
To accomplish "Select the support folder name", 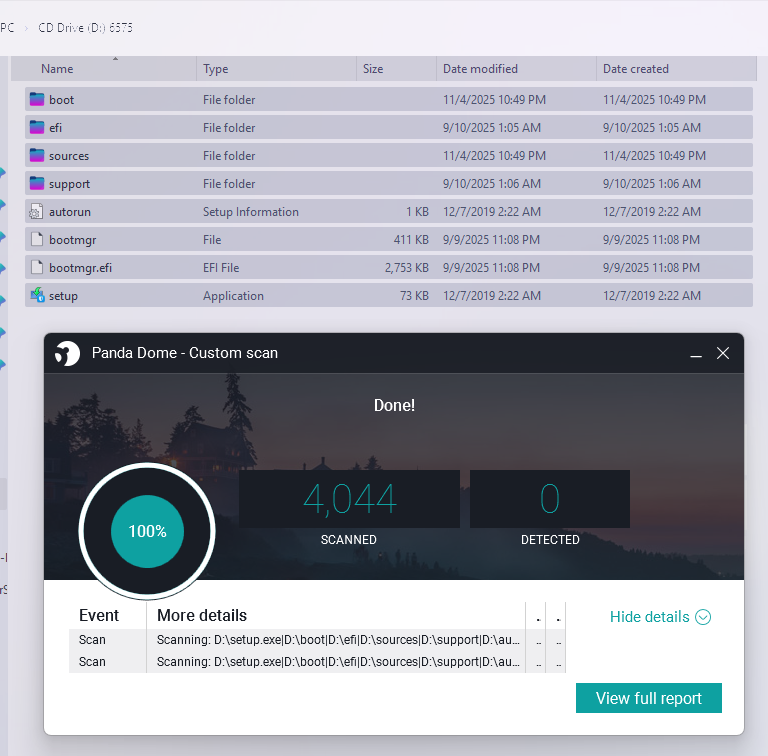I will click(x=70, y=184).
